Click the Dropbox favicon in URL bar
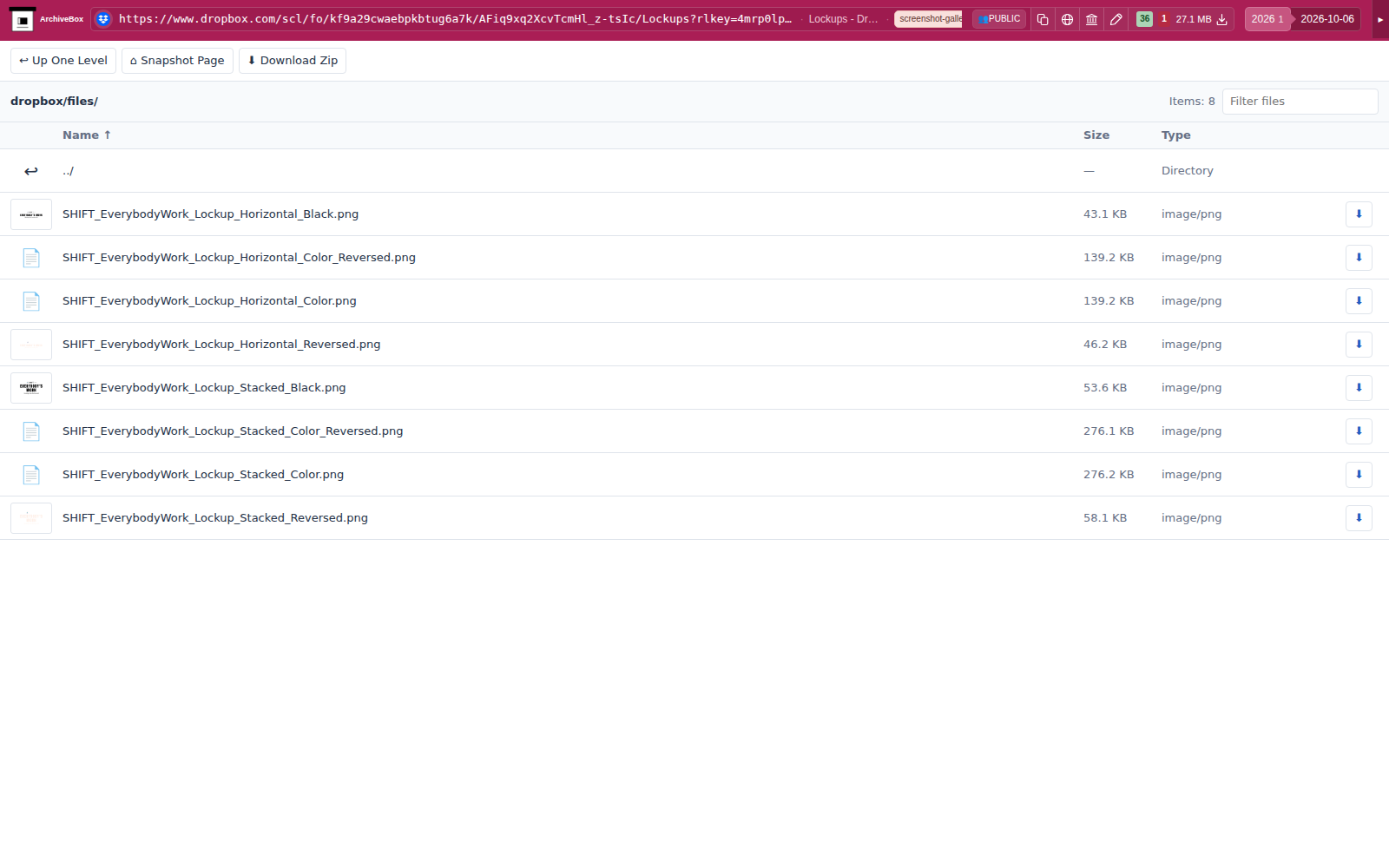This screenshot has width=1389, height=868. pos(103,19)
